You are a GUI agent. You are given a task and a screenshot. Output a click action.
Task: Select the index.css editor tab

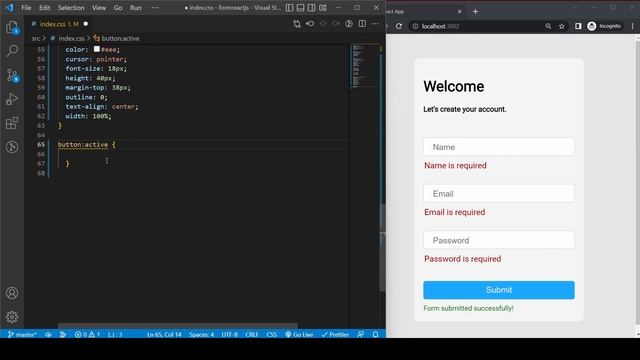(x=59, y=24)
